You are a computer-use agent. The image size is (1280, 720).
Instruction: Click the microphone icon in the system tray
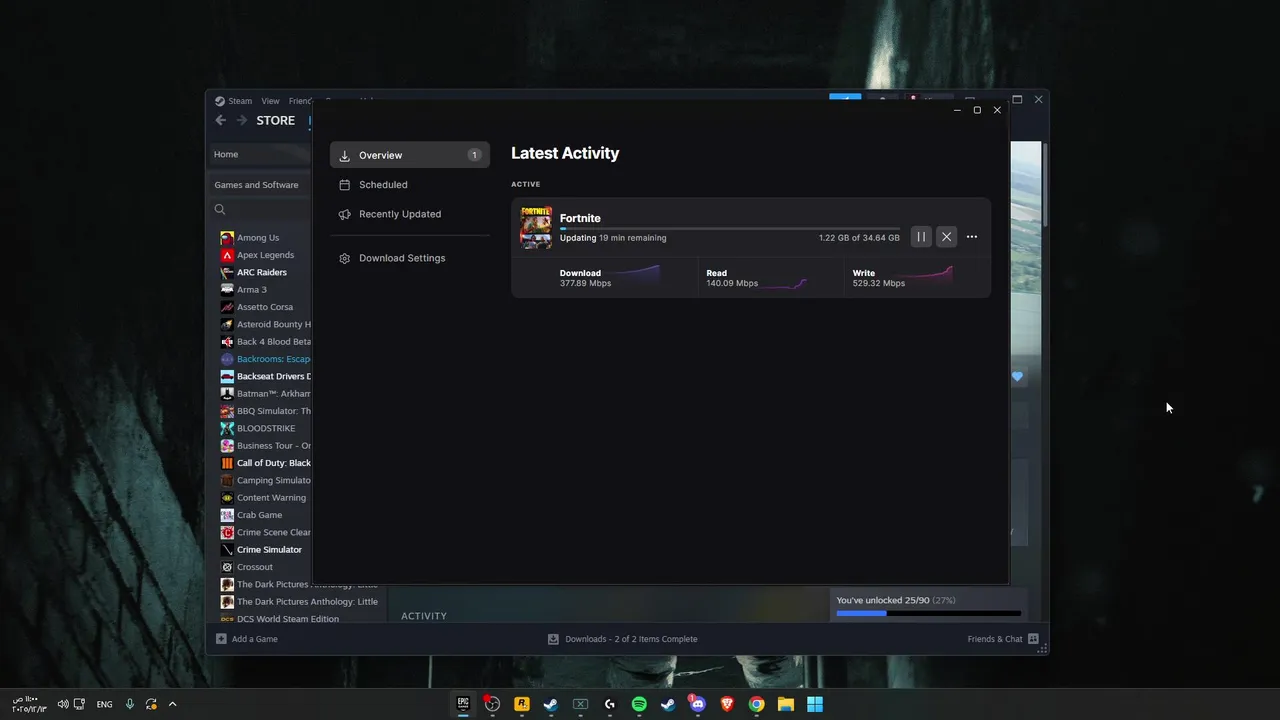[130, 704]
